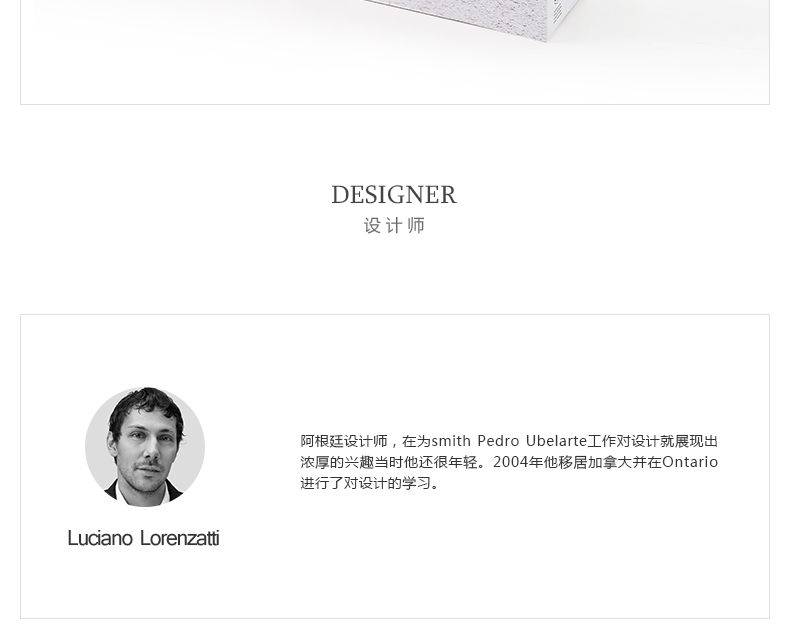This screenshot has height=639, width=790.
Task: Click the word Ontario in the bio
Action: [x=690, y=462]
